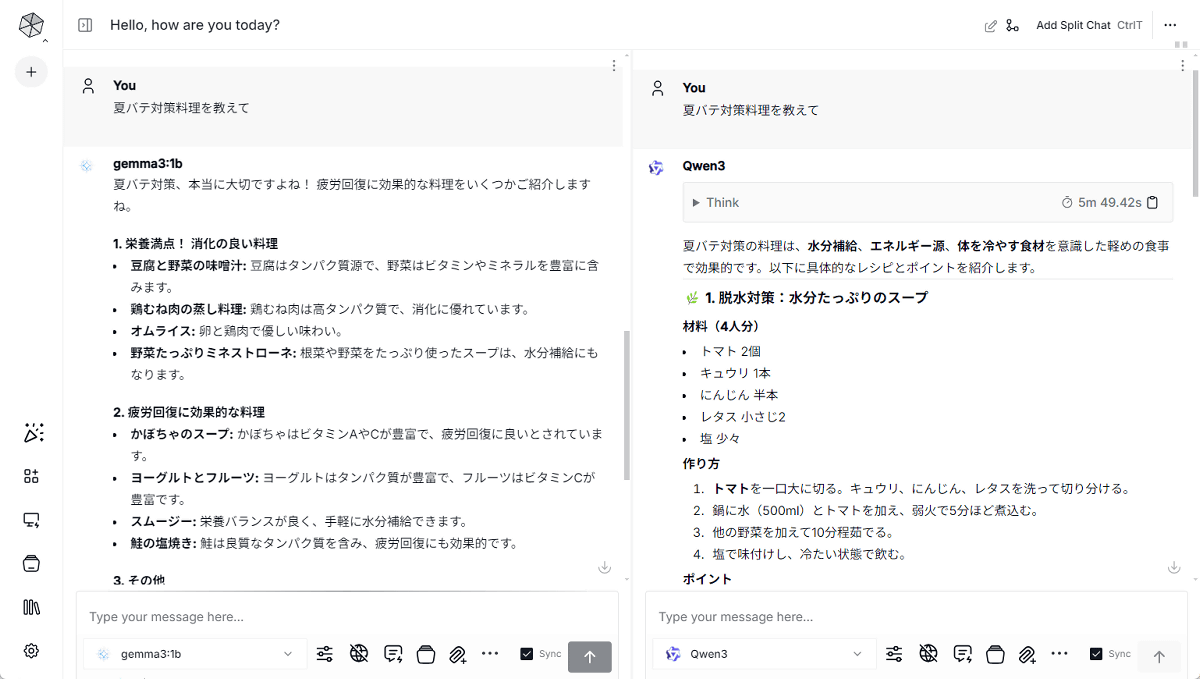The height and width of the screenshot is (679, 1200).
Task: Send message in the Qwen3 pane
Action: (x=1159, y=656)
